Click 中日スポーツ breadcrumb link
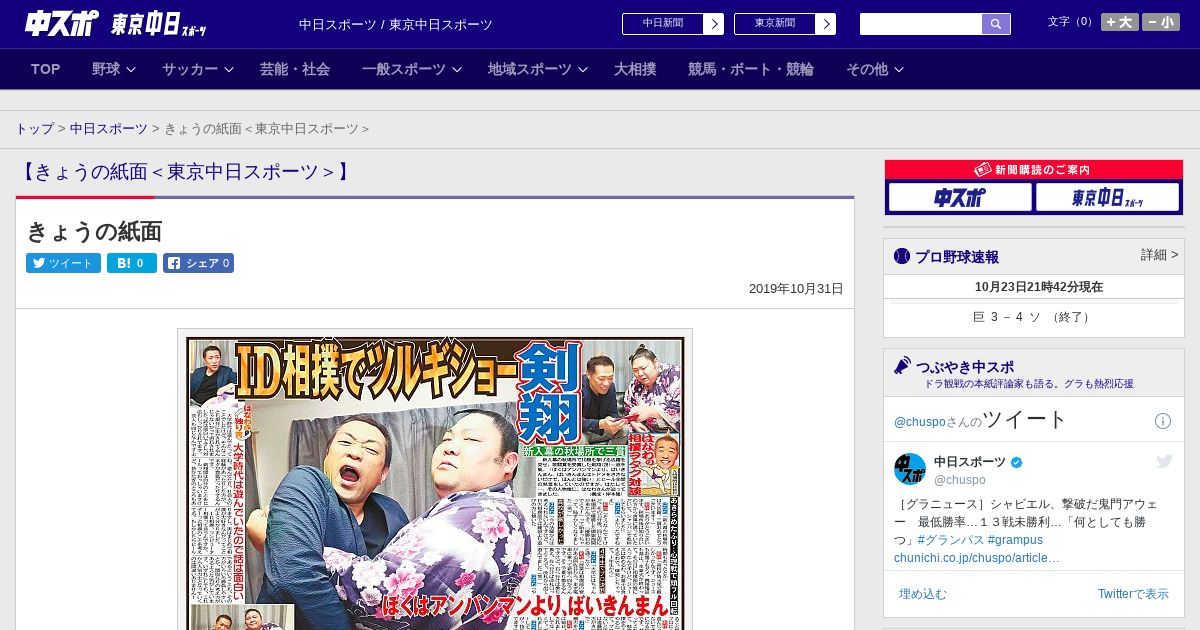Screen dimensions: 1200x630 click(109, 129)
